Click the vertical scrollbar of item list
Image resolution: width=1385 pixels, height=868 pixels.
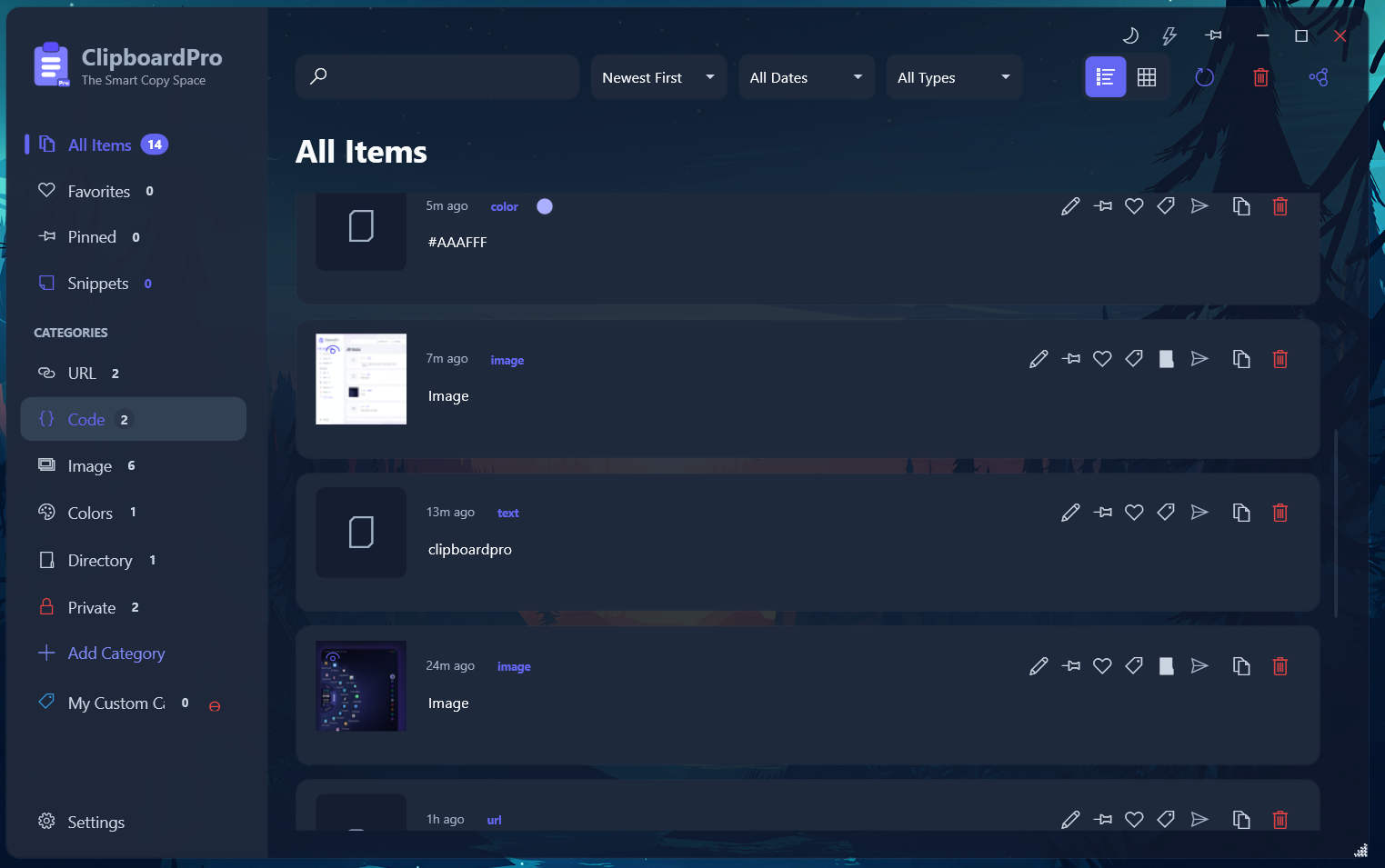click(x=1336, y=523)
